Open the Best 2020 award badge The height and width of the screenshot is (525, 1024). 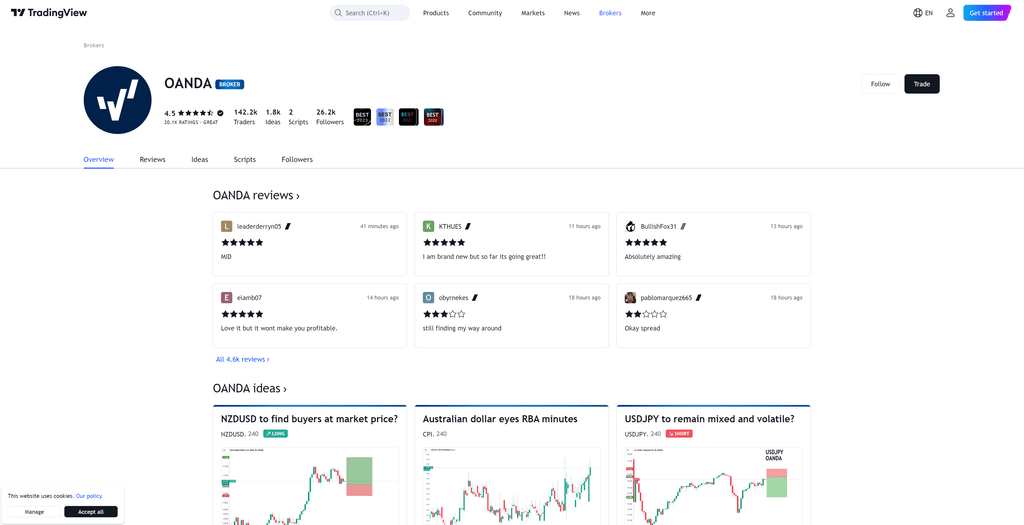point(433,117)
